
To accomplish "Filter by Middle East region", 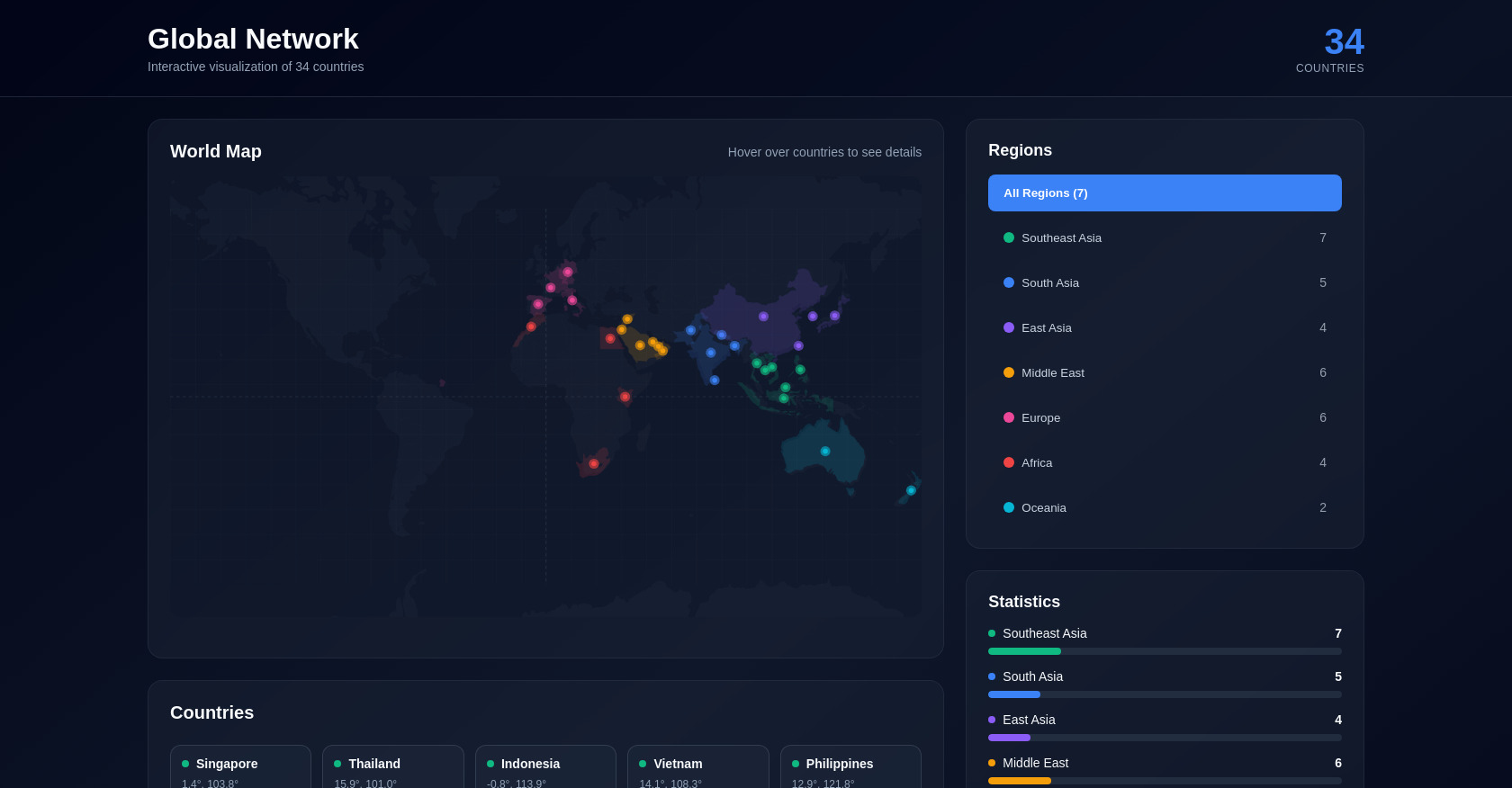I will [x=1165, y=372].
